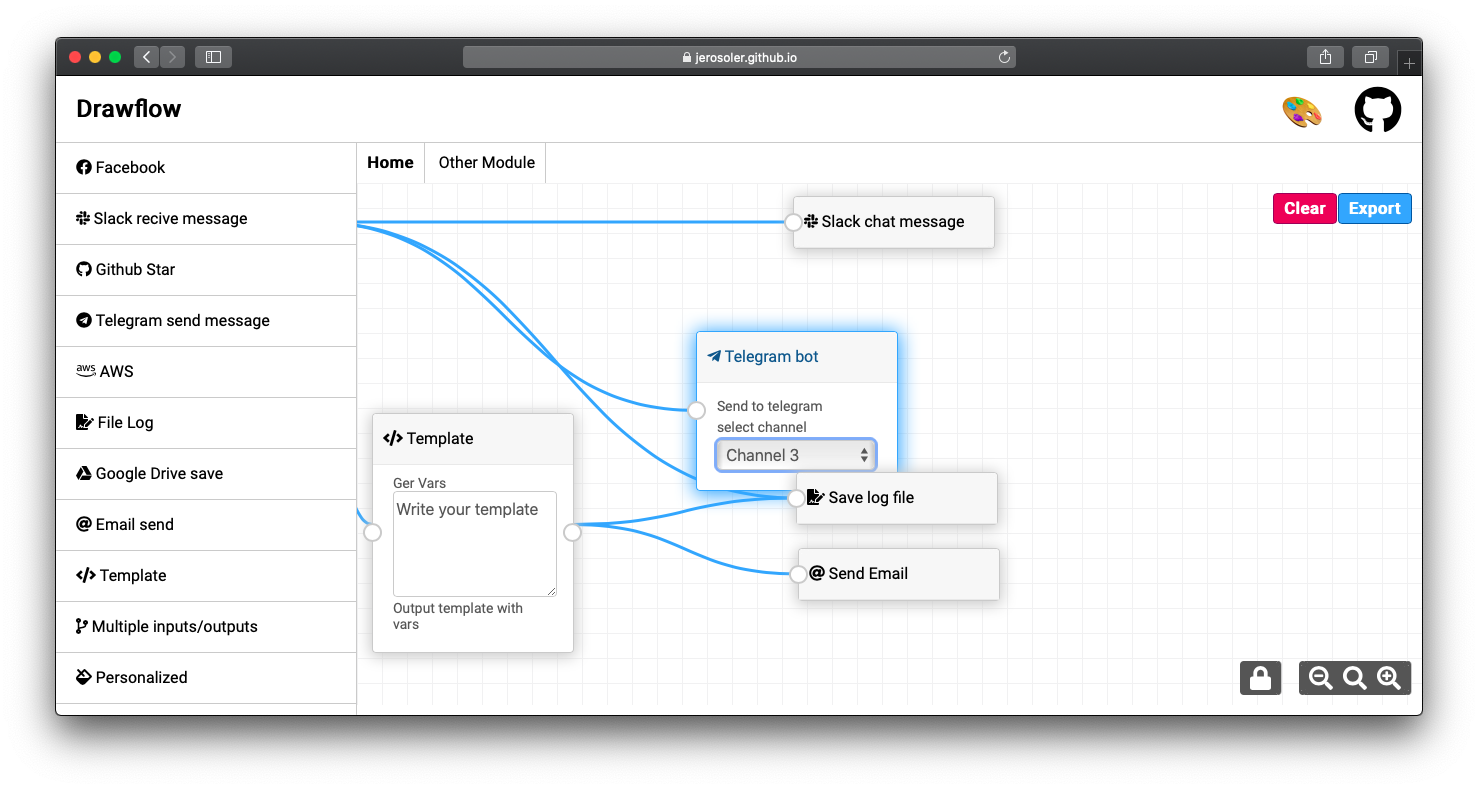
Task: Select Google Drive save sidebar item
Action: click(x=206, y=474)
